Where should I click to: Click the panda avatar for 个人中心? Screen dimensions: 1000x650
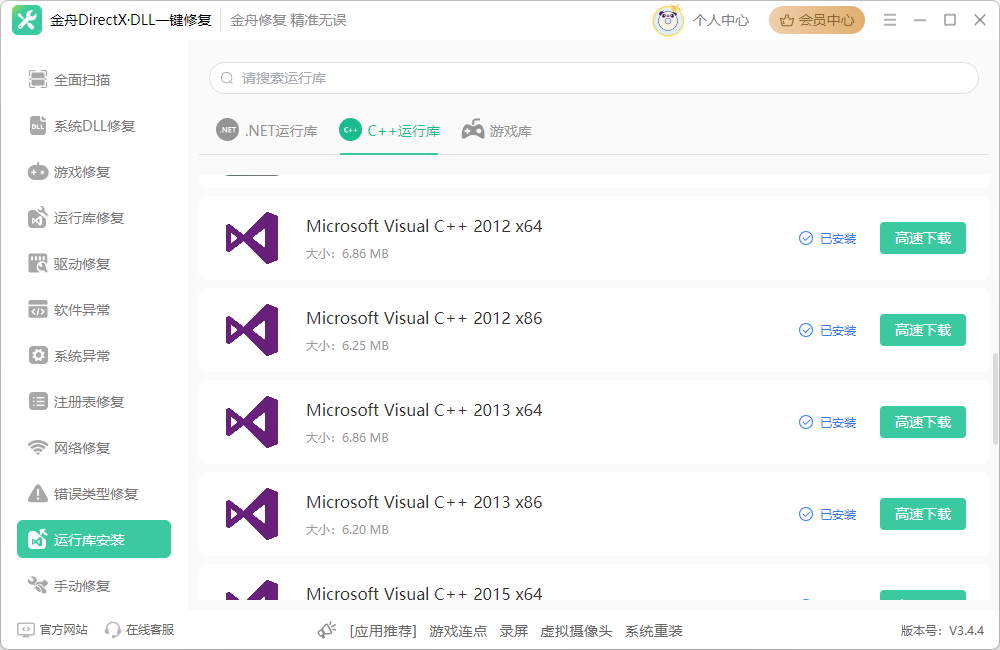(668, 20)
